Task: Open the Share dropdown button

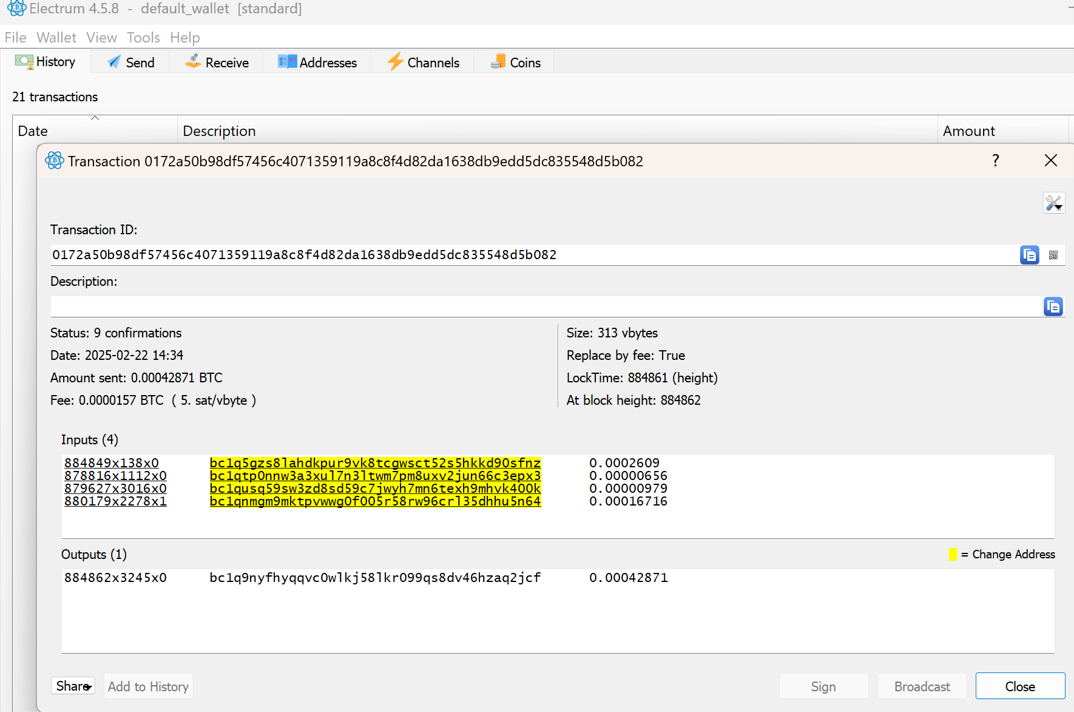Action: pos(73,686)
